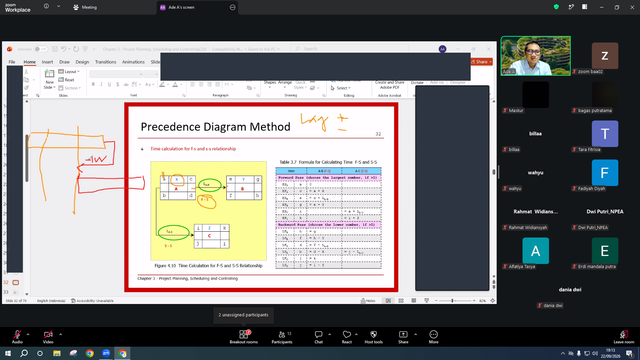The width and height of the screenshot is (640, 360).
Task: Click zoom in plus button
Action: 474,301
